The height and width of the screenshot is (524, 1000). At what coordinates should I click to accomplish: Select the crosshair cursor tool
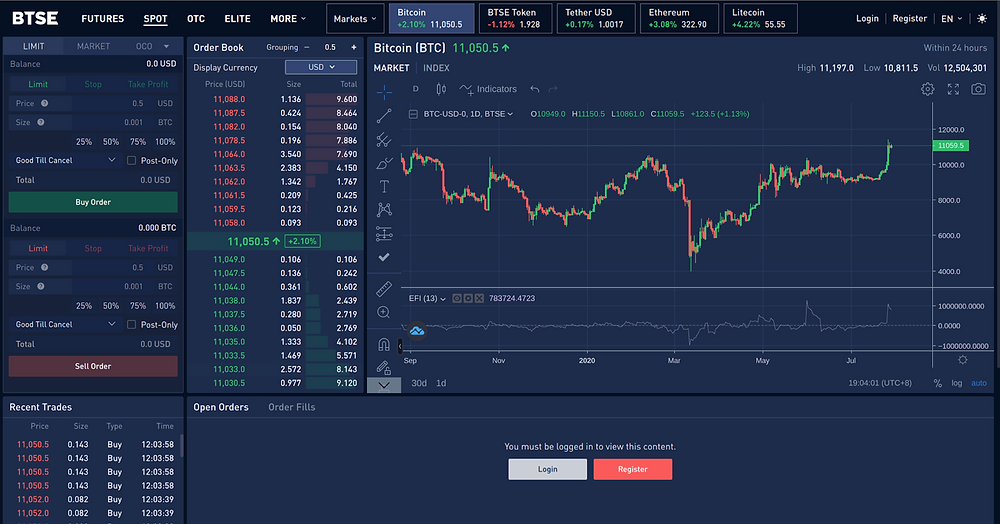[x=384, y=93]
